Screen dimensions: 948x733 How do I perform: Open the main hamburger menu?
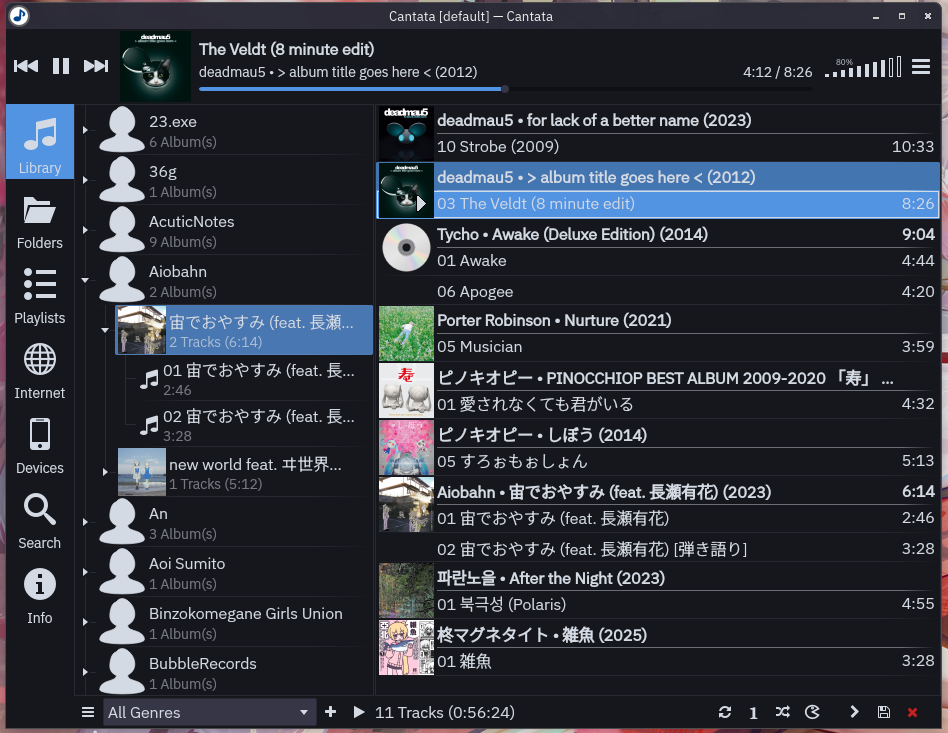click(921, 67)
